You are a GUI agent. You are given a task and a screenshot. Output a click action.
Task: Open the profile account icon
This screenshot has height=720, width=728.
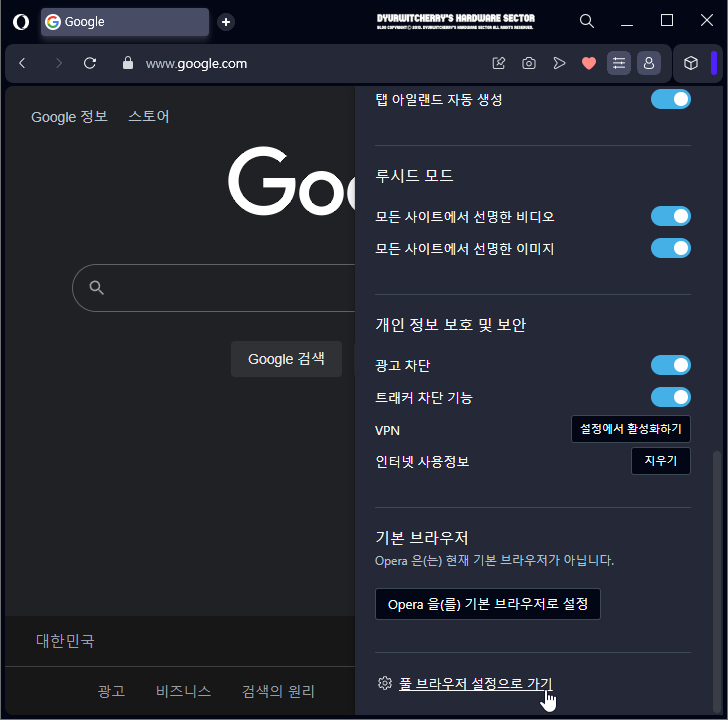pos(649,63)
